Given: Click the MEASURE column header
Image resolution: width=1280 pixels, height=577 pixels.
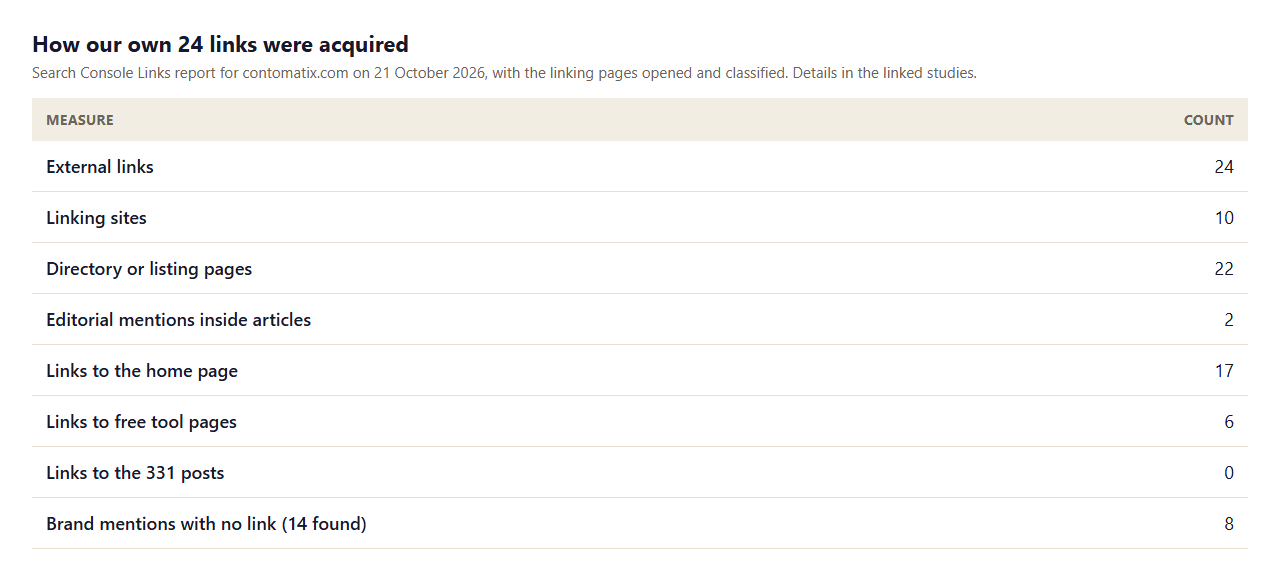Looking at the screenshot, I should pyautogui.click(x=80, y=120).
